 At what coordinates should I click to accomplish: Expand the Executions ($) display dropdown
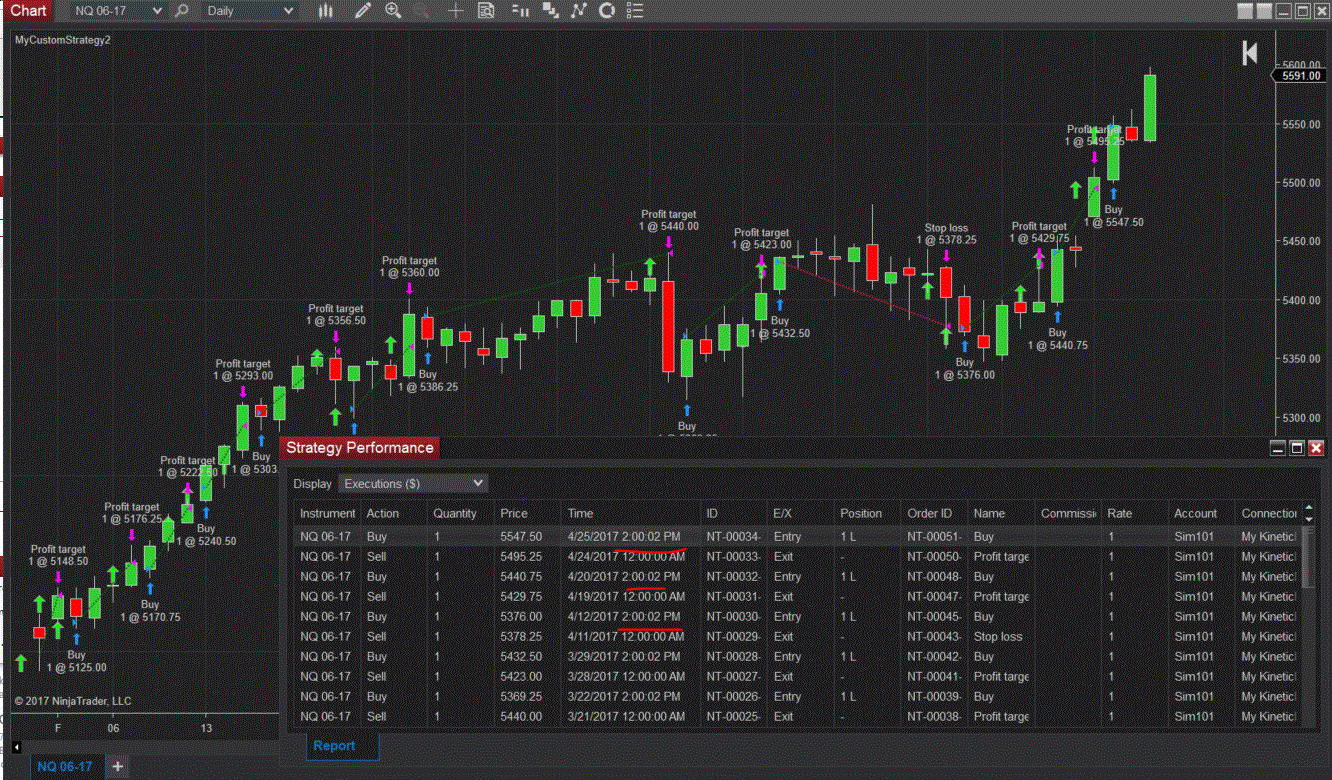(x=413, y=483)
